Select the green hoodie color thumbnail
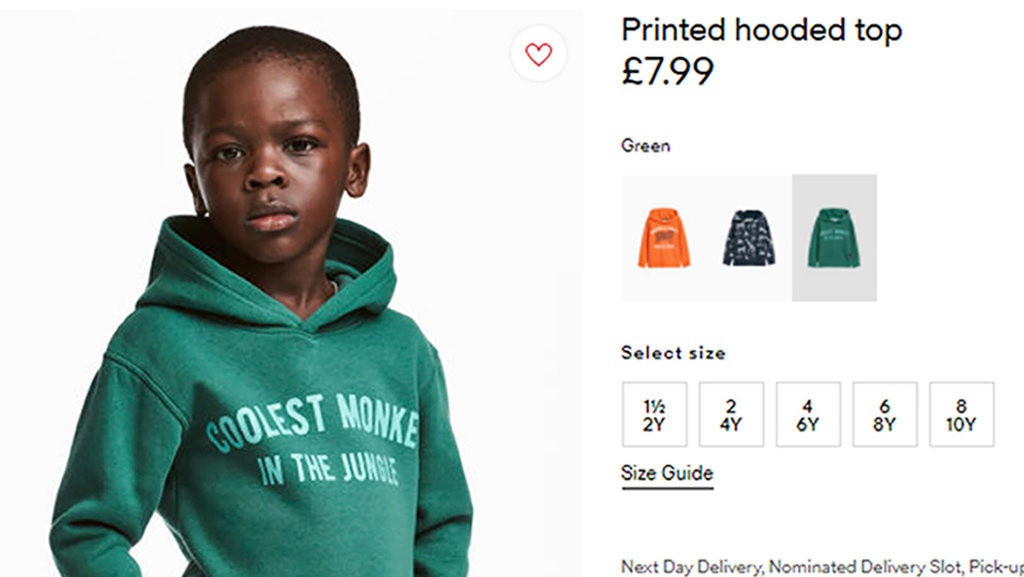1024x577 pixels. point(834,238)
